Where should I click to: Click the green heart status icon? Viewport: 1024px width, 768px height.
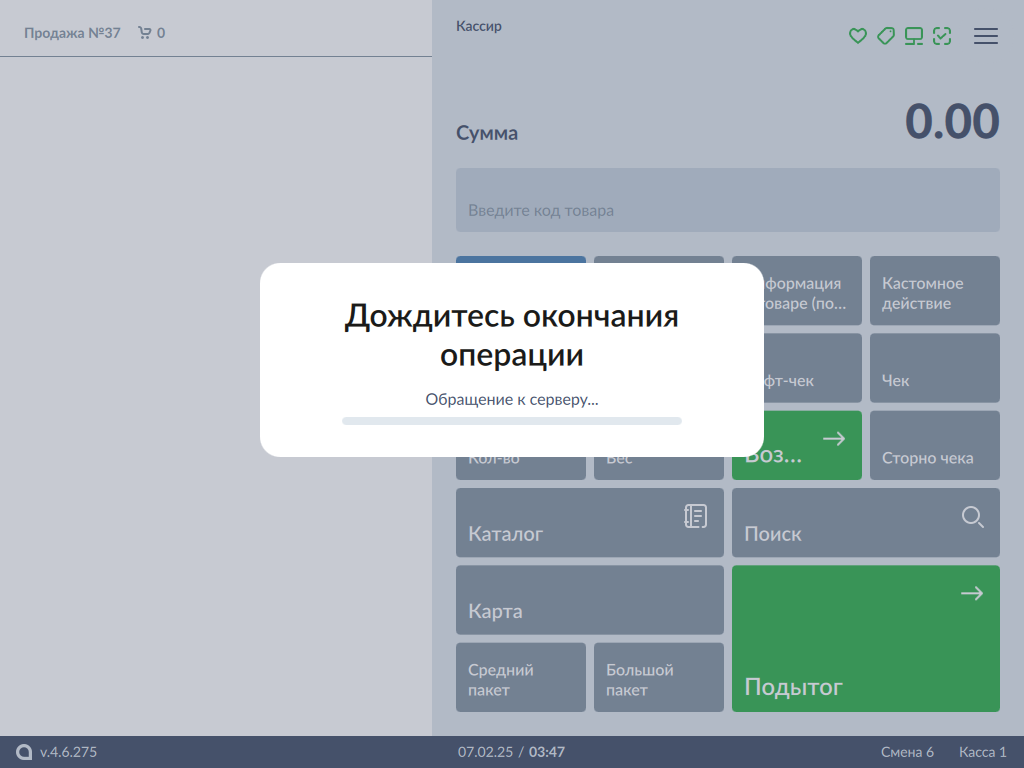pos(857,36)
